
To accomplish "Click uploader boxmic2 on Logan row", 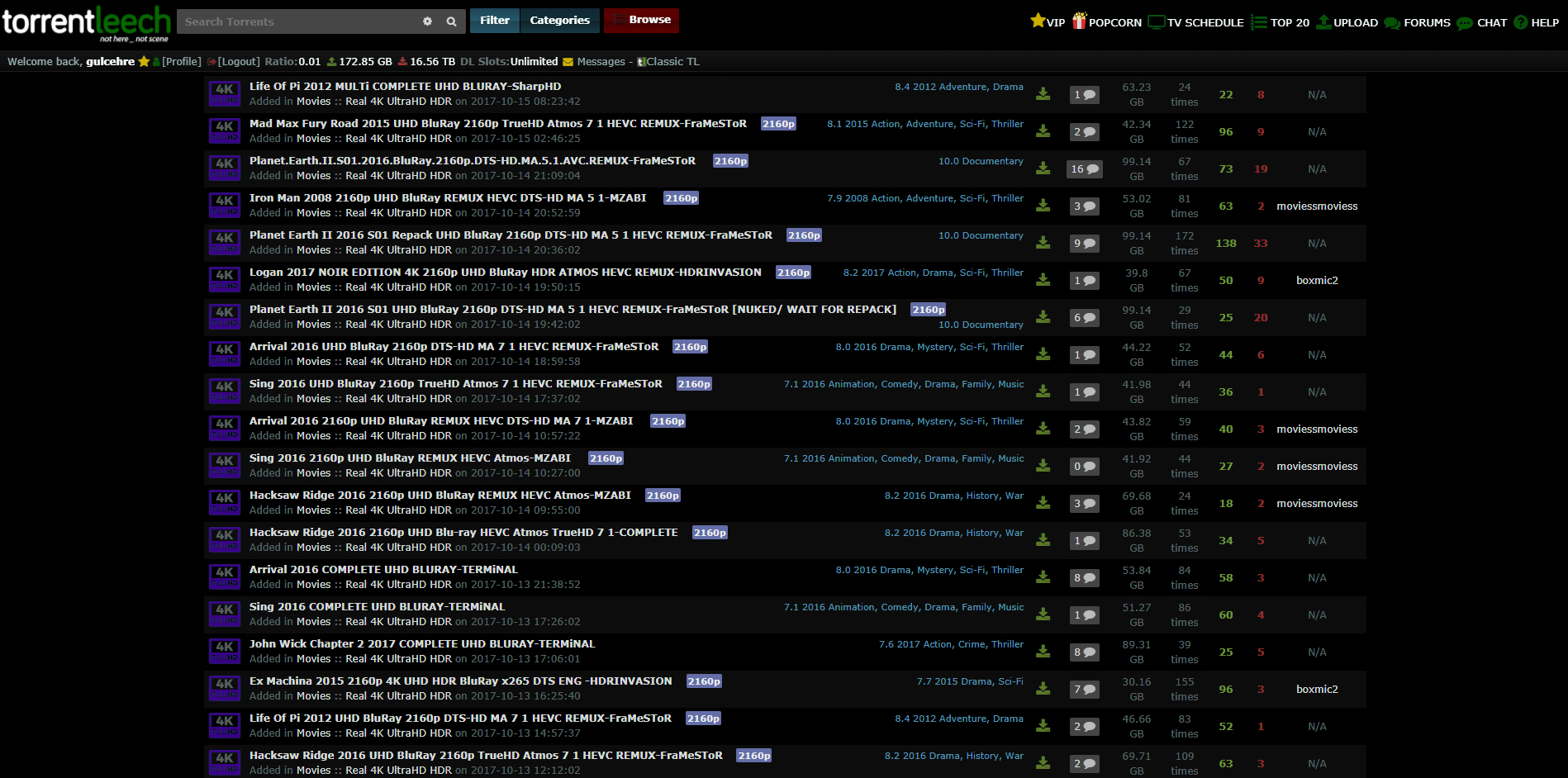I will click(x=1317, y=281).
